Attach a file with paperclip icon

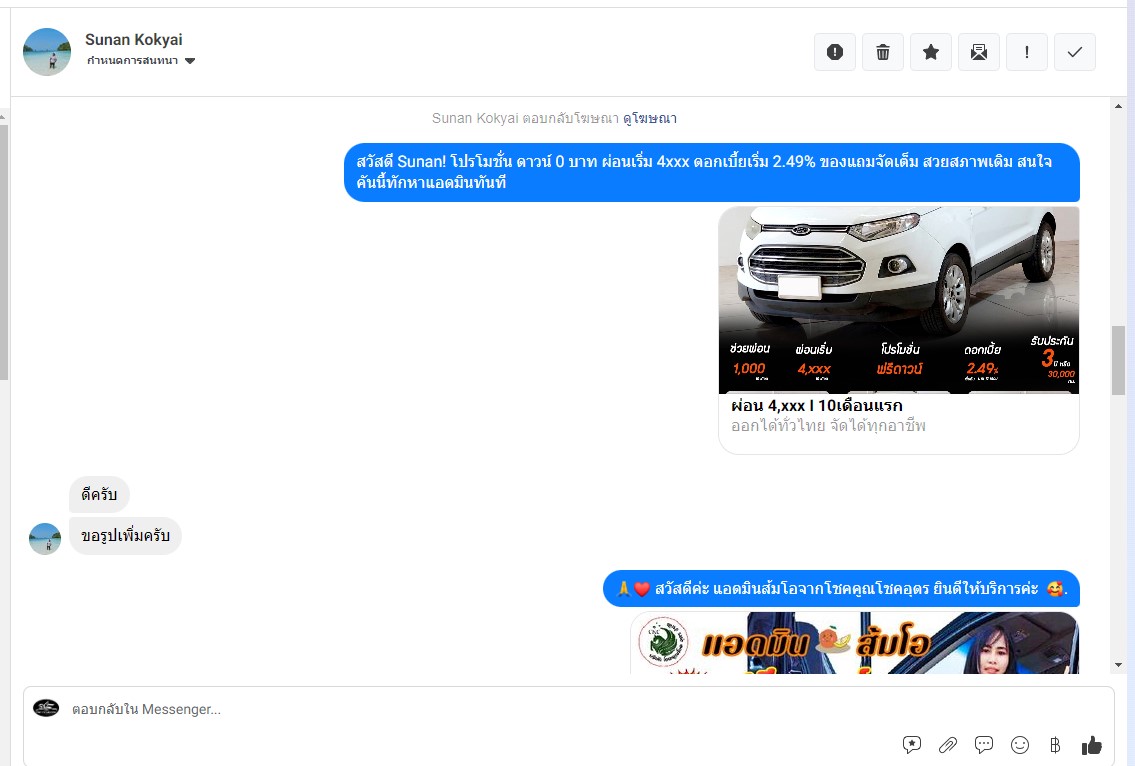pyautogui.click(x=948, y=744)
